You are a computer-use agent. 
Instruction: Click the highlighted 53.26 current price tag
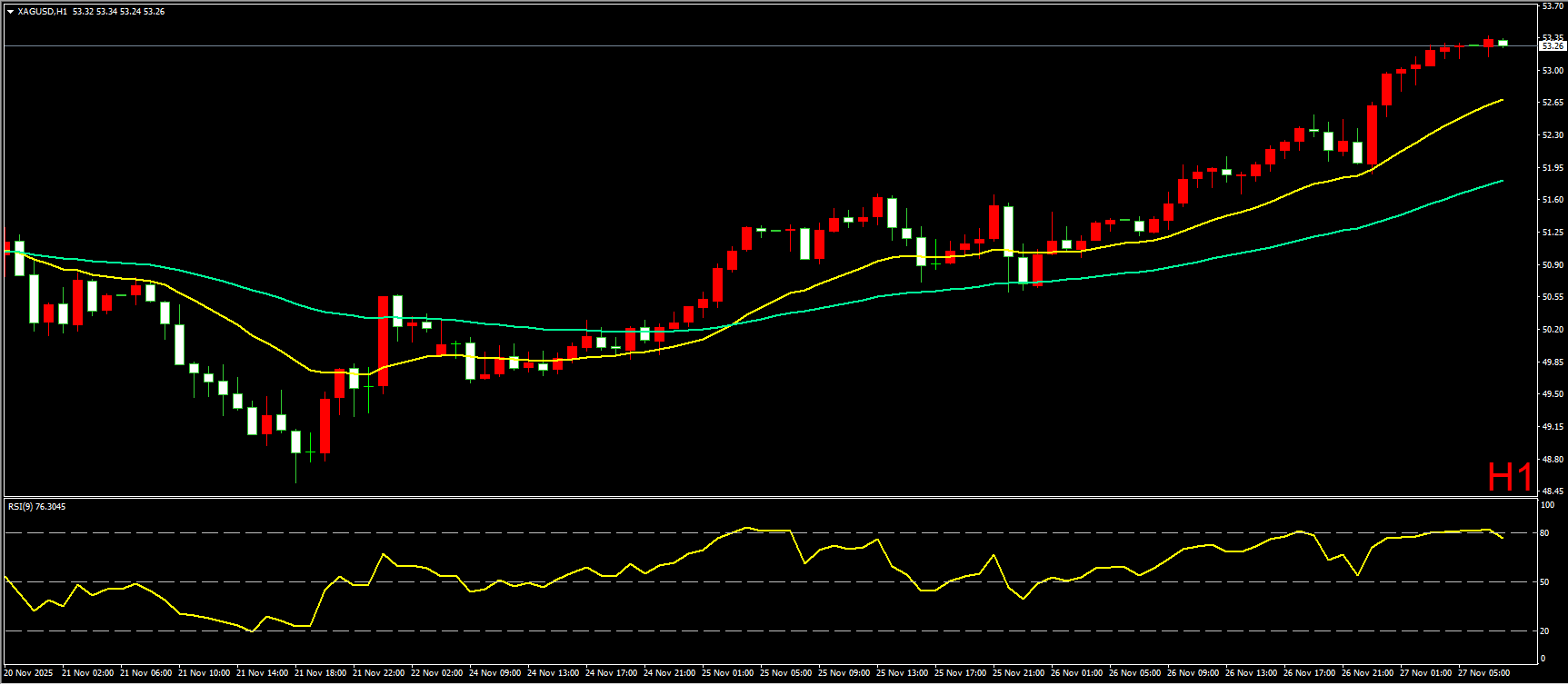pos(1552,45)
